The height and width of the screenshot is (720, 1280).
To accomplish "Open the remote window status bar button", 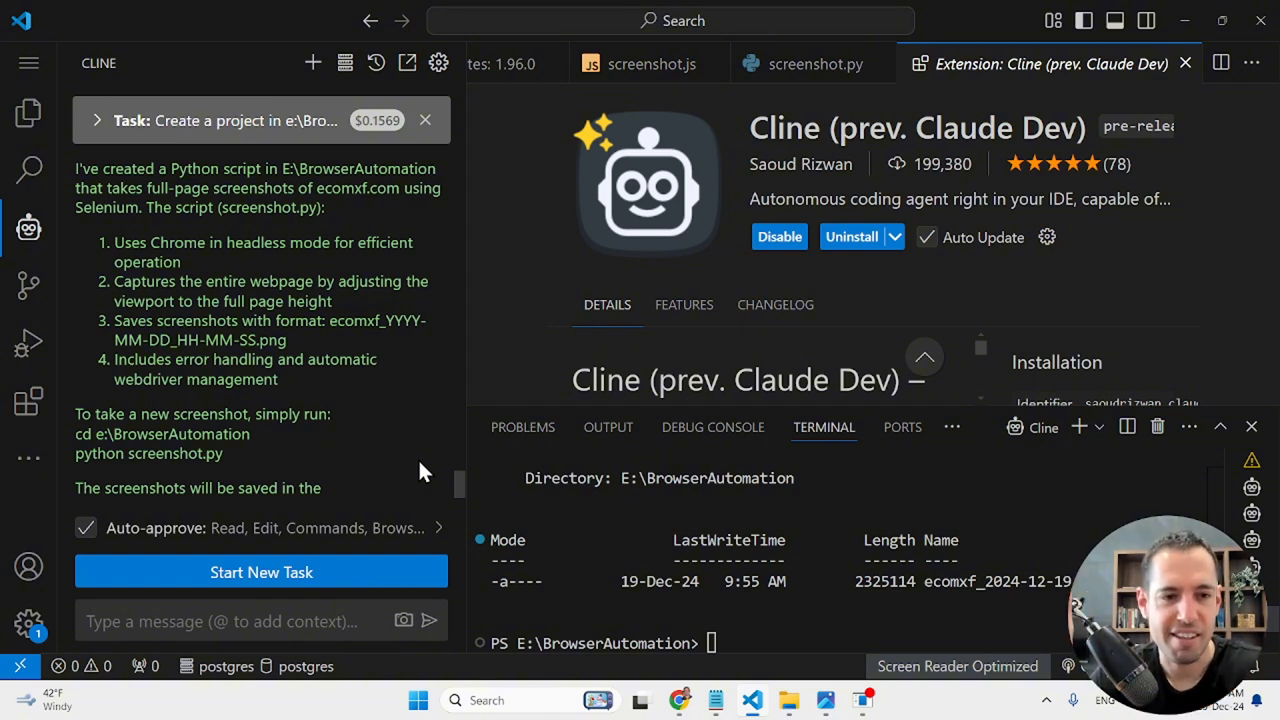I will 20,666.
